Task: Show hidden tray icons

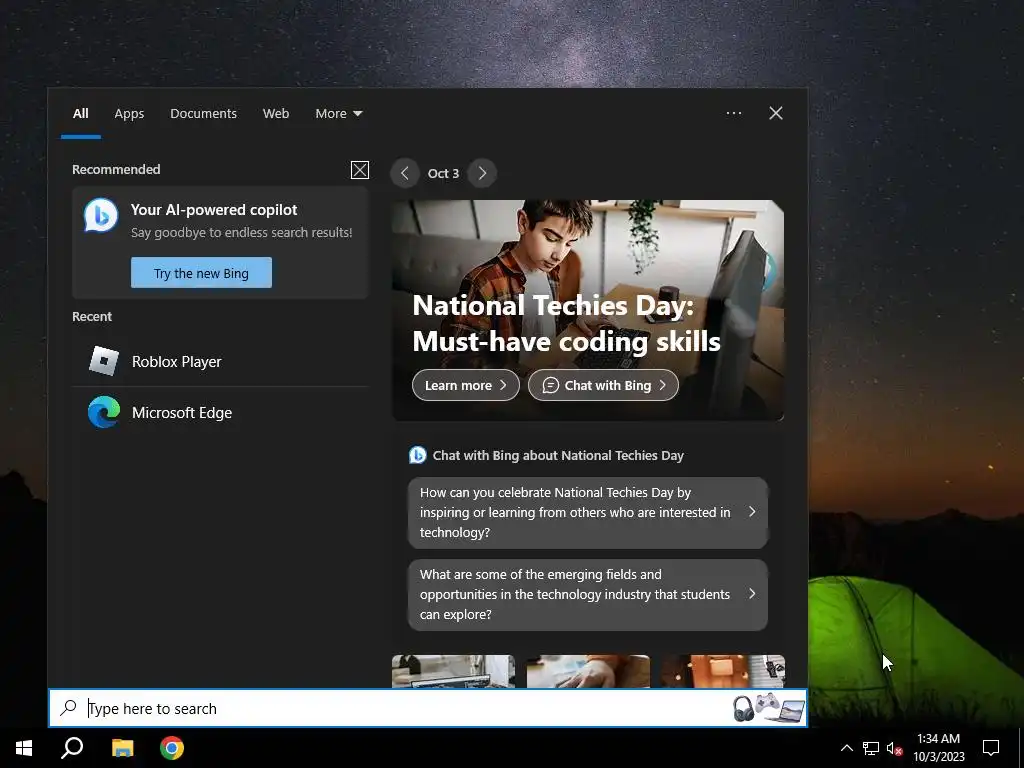Action: coord(846,748)
